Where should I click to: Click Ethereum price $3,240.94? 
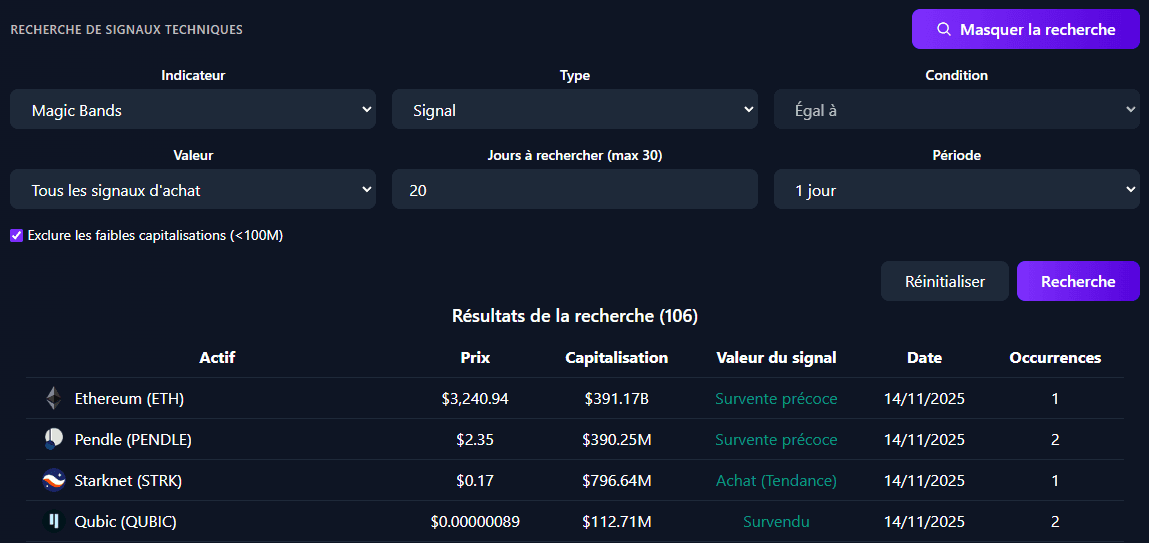475,399
